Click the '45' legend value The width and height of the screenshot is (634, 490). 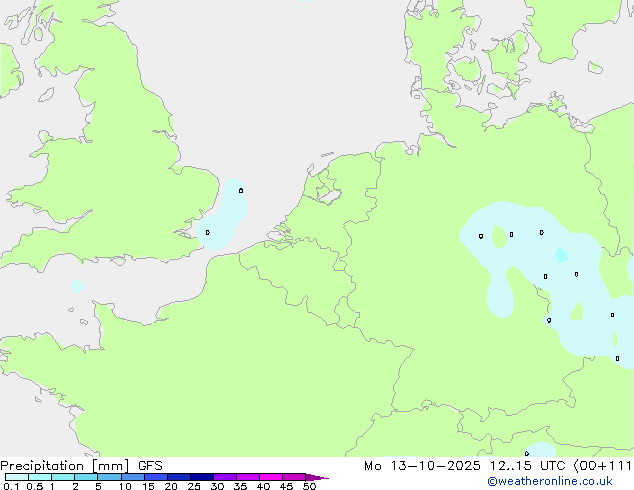[286, 486]
